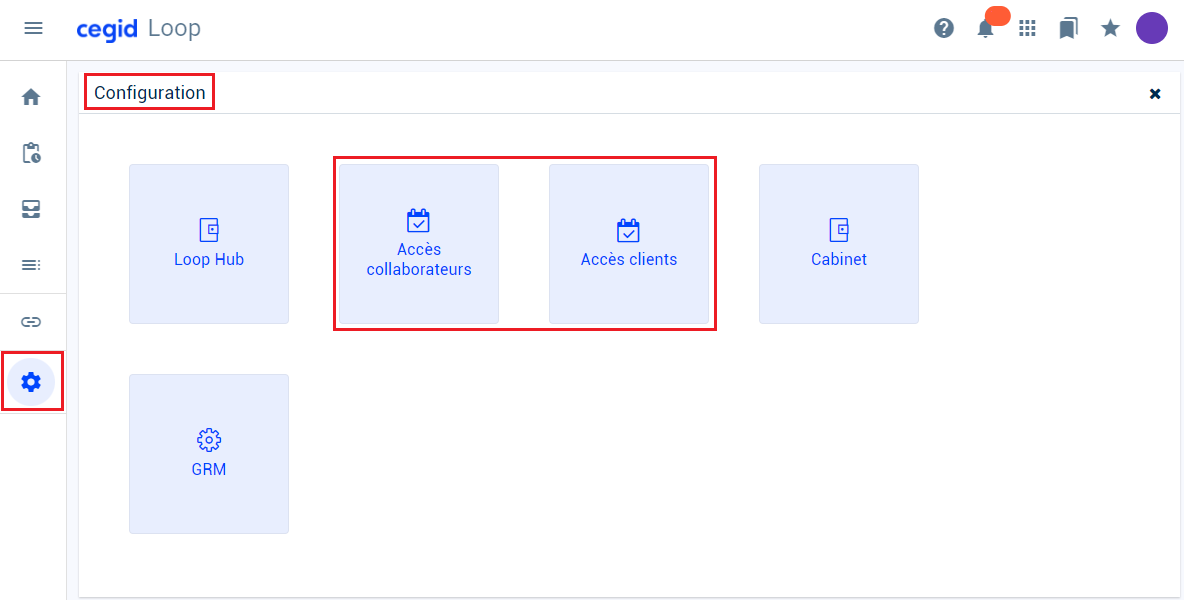The width and height of the screenshot is (1184, 600).
Task: Open the Cabinet tile
Action: pos(839,244)
